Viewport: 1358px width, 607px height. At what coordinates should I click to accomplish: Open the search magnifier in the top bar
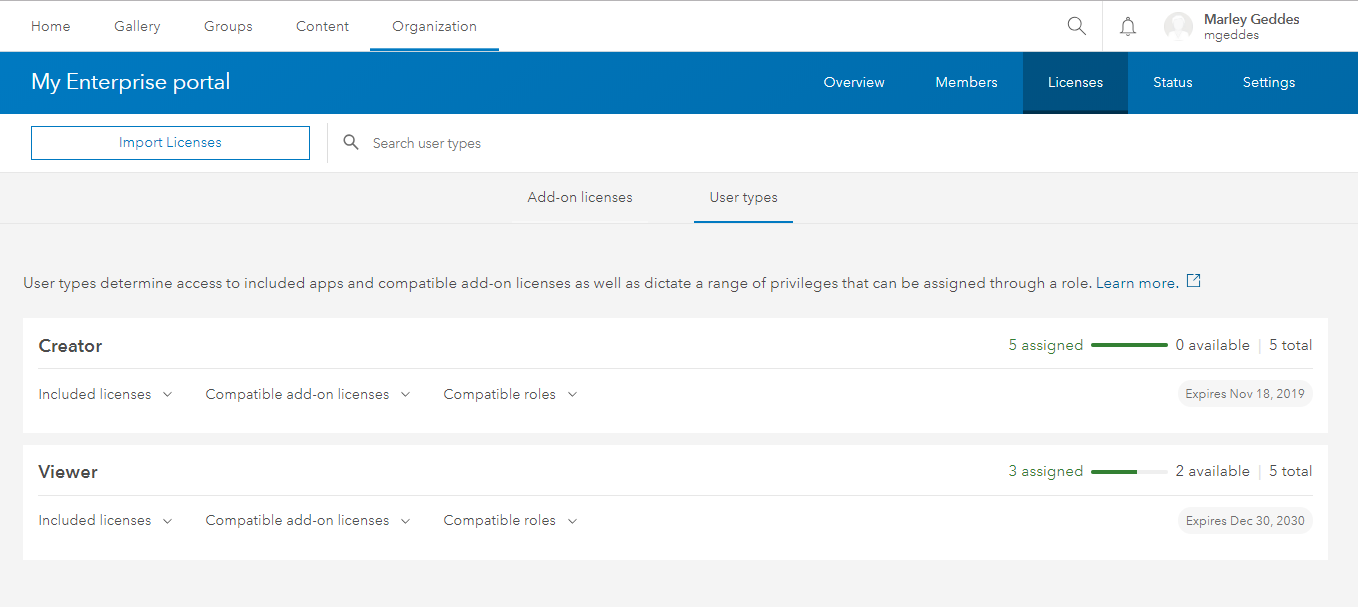1076,26
